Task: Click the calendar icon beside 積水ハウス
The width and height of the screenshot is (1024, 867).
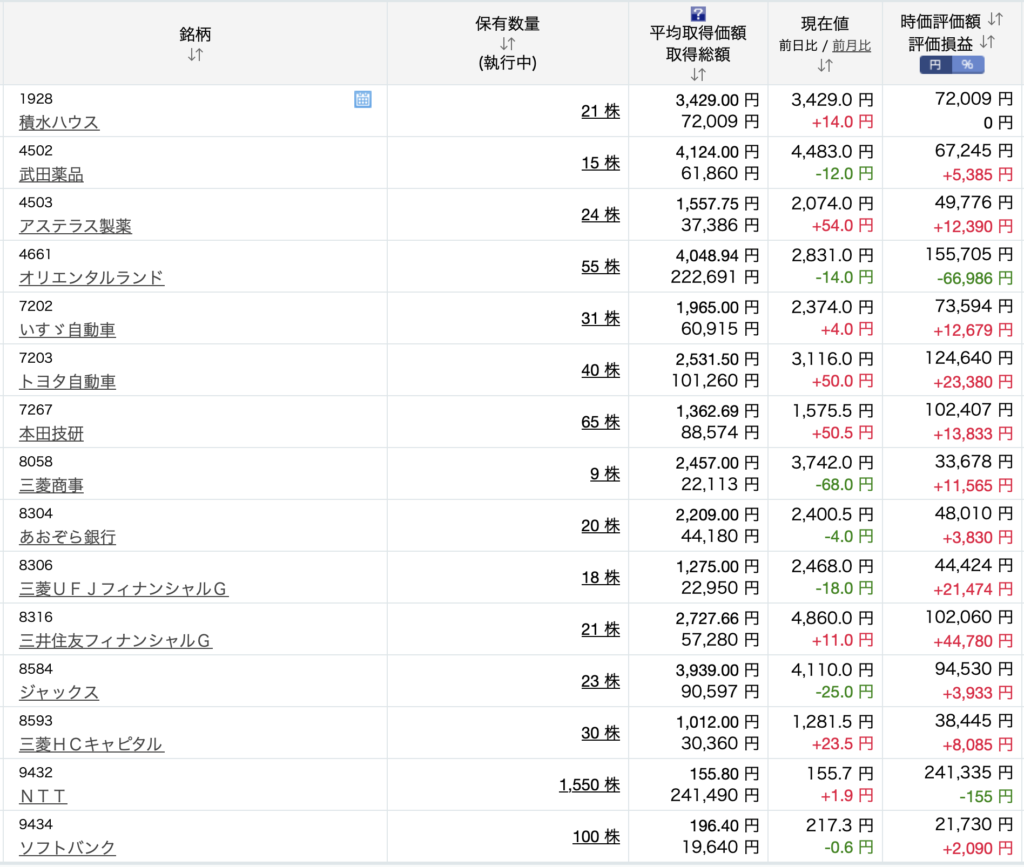Action: coord(363,99)
